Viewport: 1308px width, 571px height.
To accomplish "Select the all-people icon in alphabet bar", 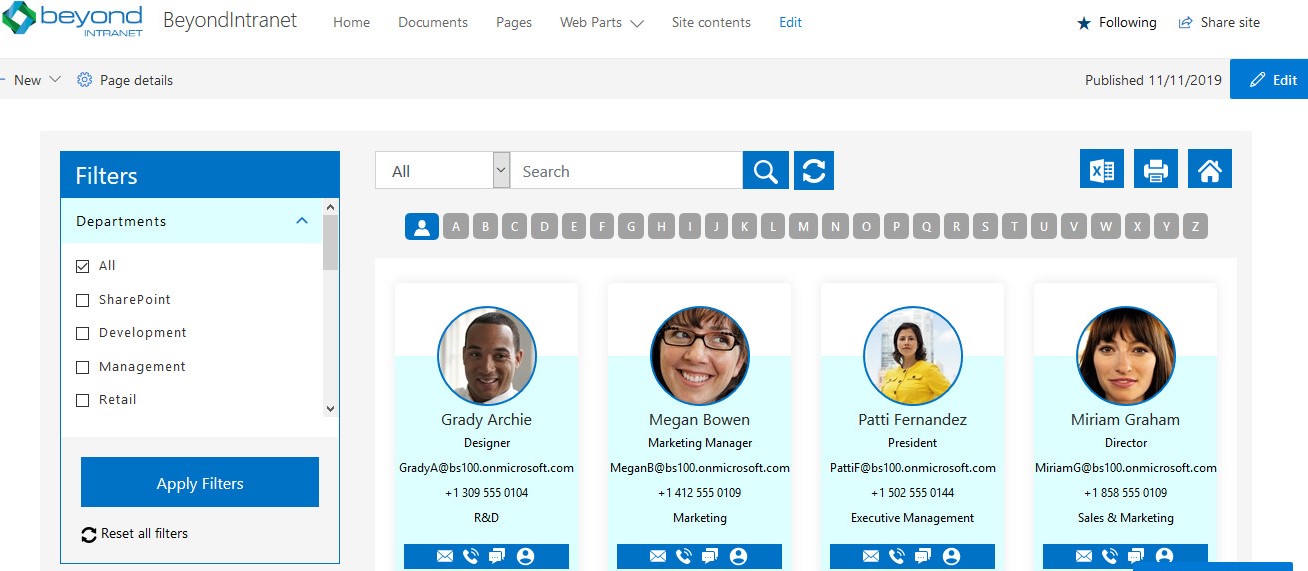I will point(421,227).
